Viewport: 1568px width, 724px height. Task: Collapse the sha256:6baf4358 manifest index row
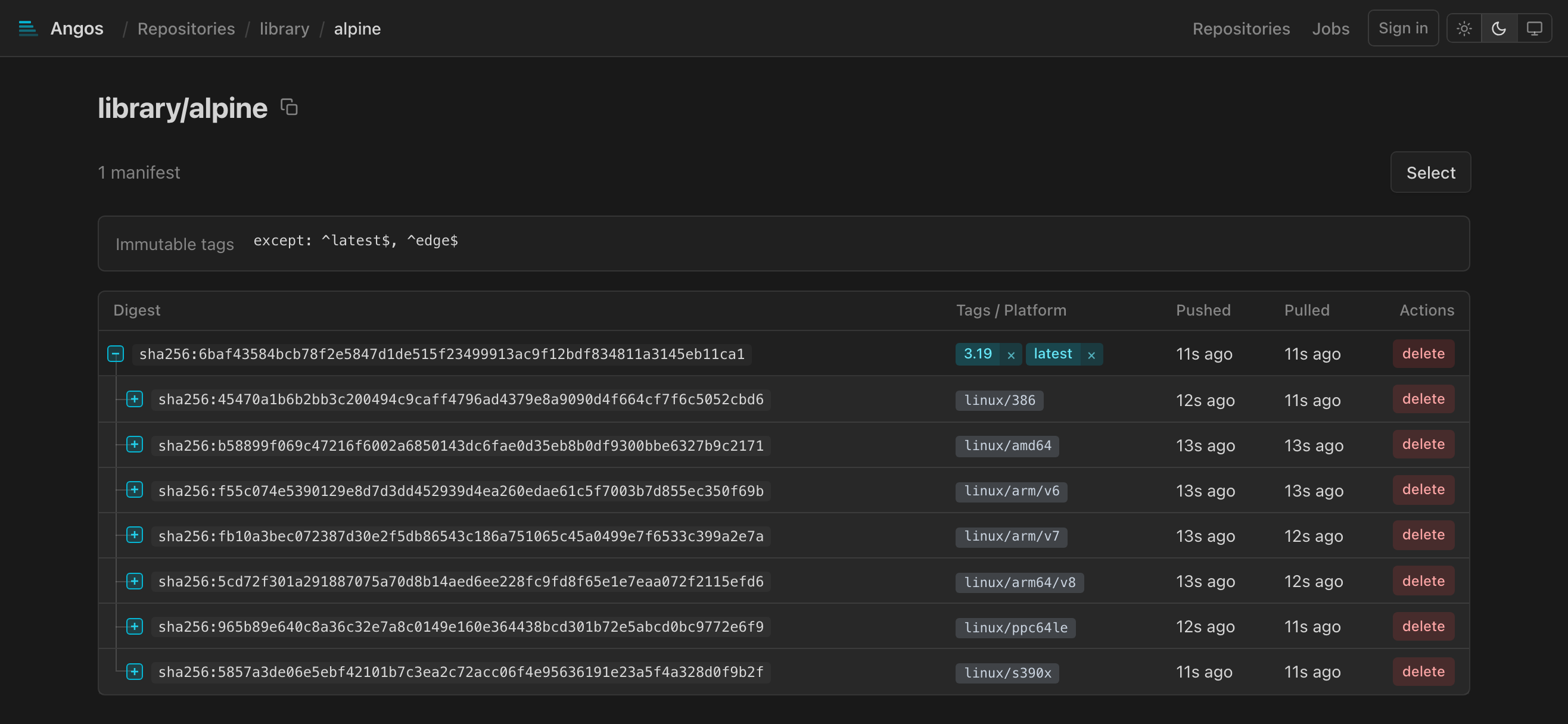click(x=116, y=354)
